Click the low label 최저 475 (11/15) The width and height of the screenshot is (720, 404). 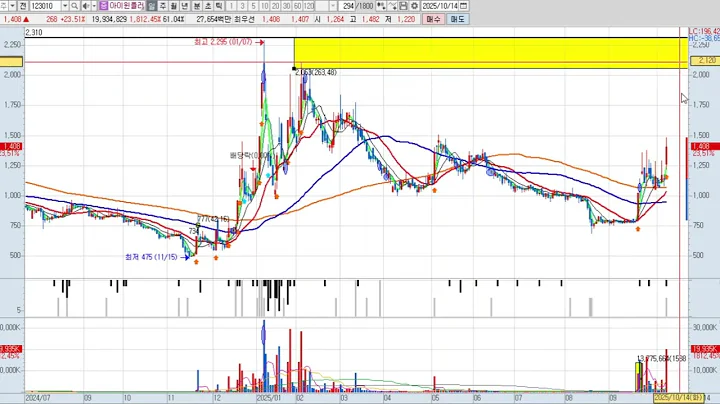[x=151, y=257]
